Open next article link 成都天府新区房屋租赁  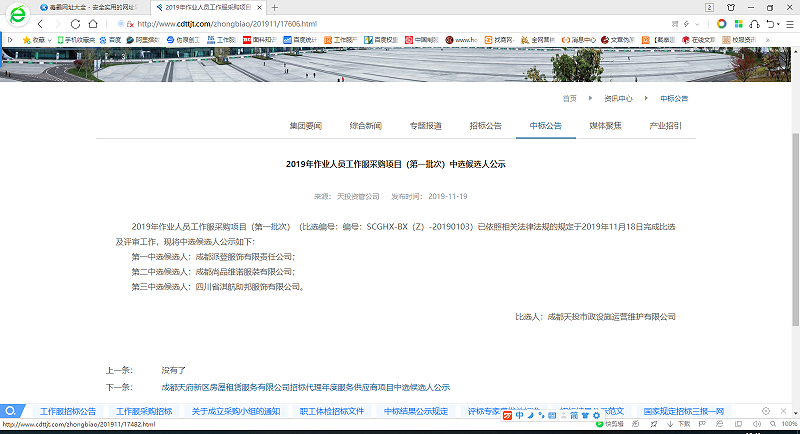[306, 386]
